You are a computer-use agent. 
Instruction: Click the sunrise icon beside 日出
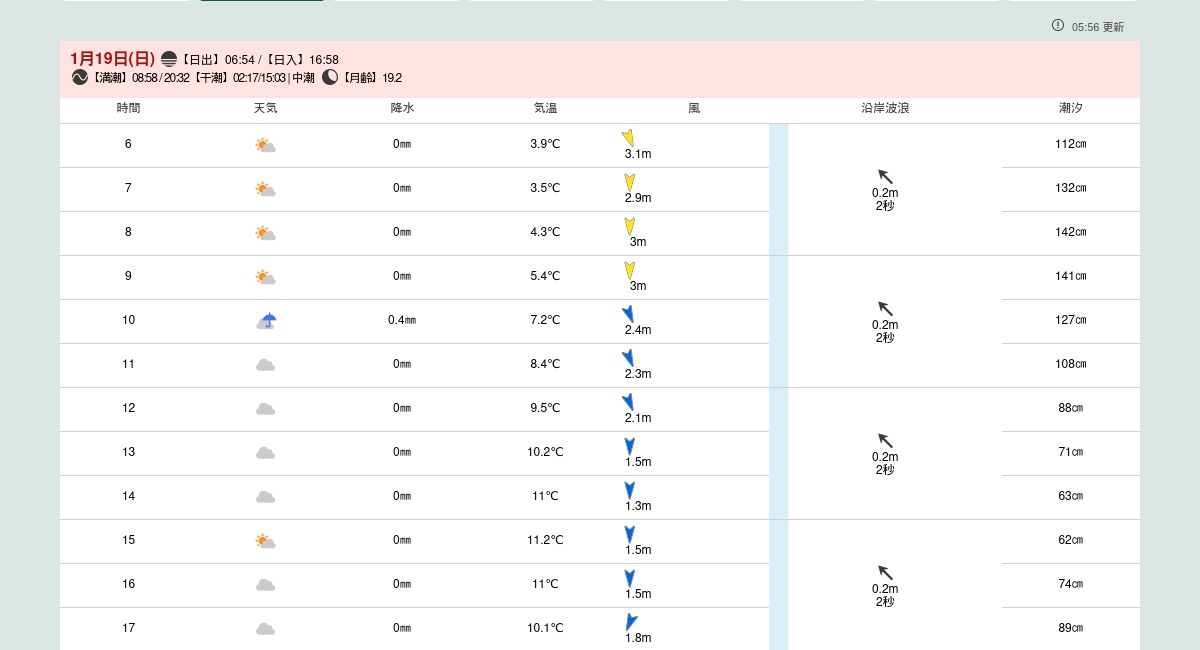coord(169,60)
